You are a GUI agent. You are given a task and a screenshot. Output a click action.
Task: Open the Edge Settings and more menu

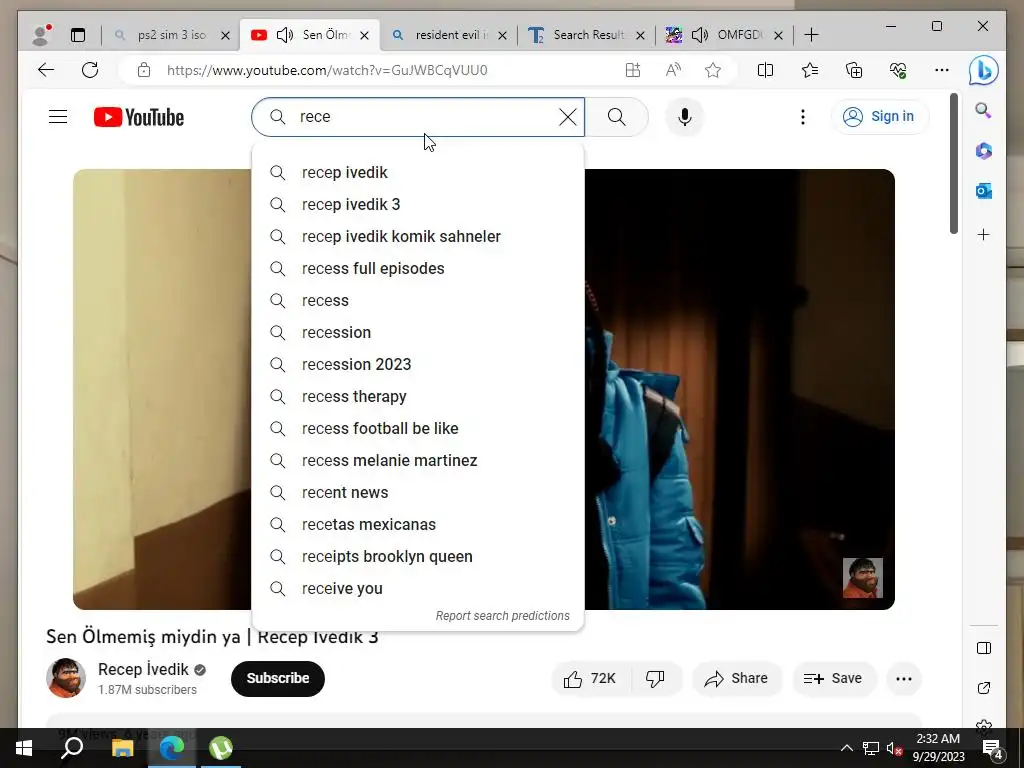(942, 70)
